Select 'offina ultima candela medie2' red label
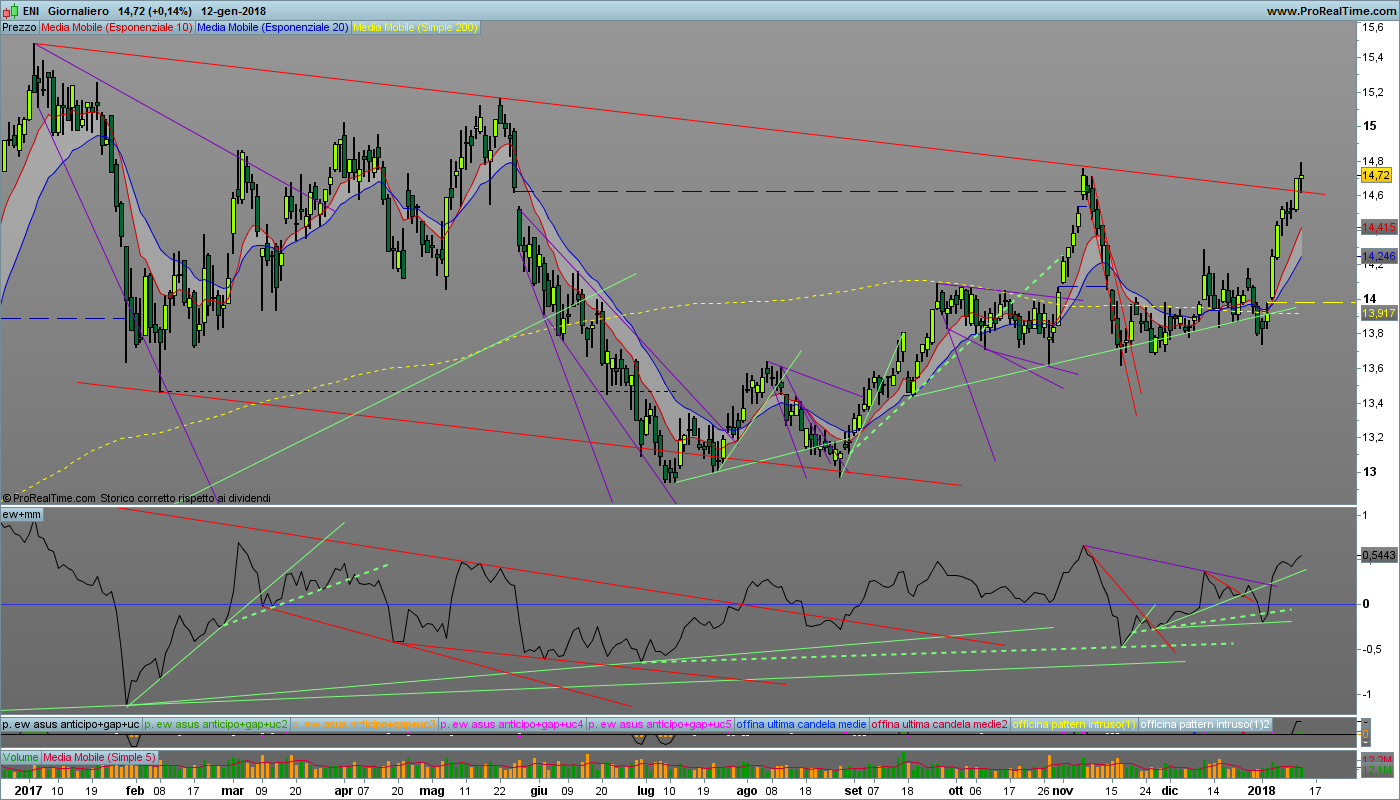 click(x=940, y=723)
